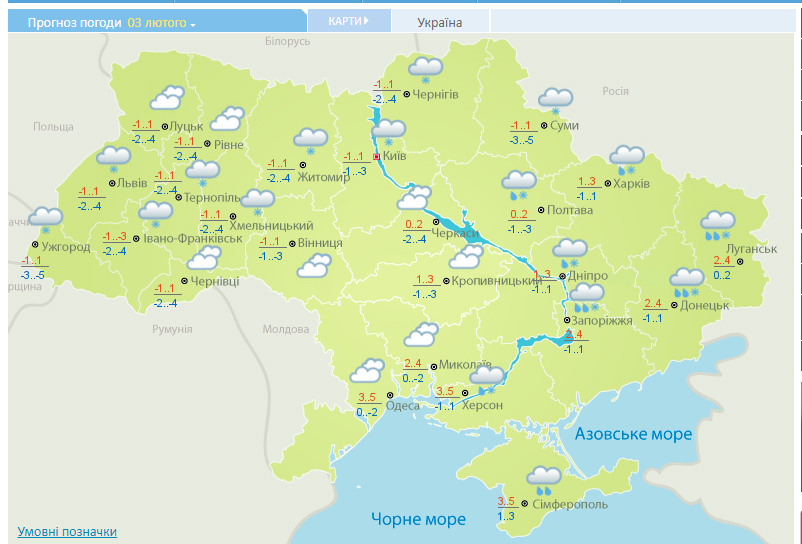Click the sleet cloud icon above Дніпро
This screenshot has height=544, width=802.
tap(570, 254)
